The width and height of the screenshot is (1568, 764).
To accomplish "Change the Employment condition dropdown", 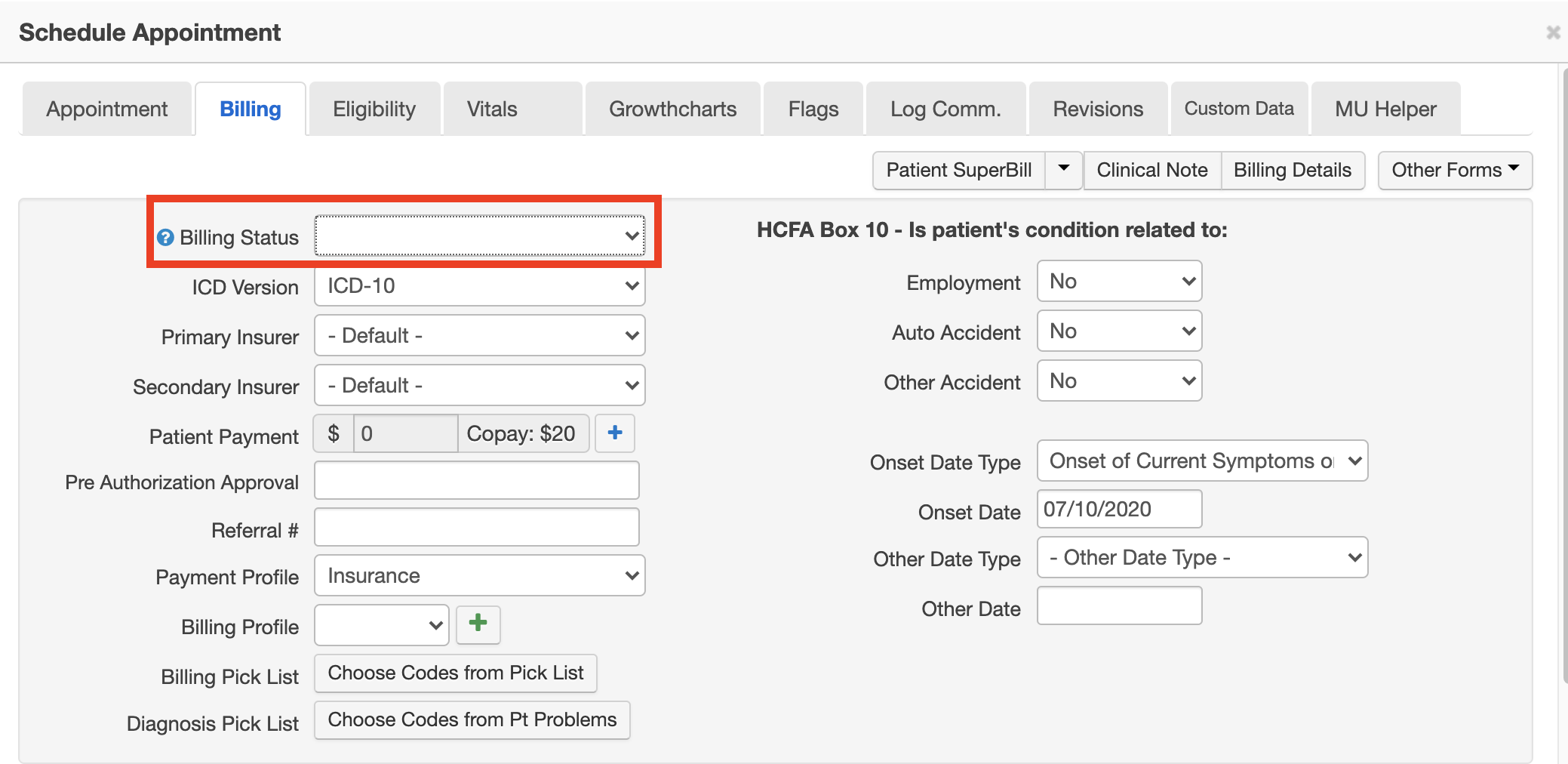I will pyautogui.click(x=1120, y=281).
